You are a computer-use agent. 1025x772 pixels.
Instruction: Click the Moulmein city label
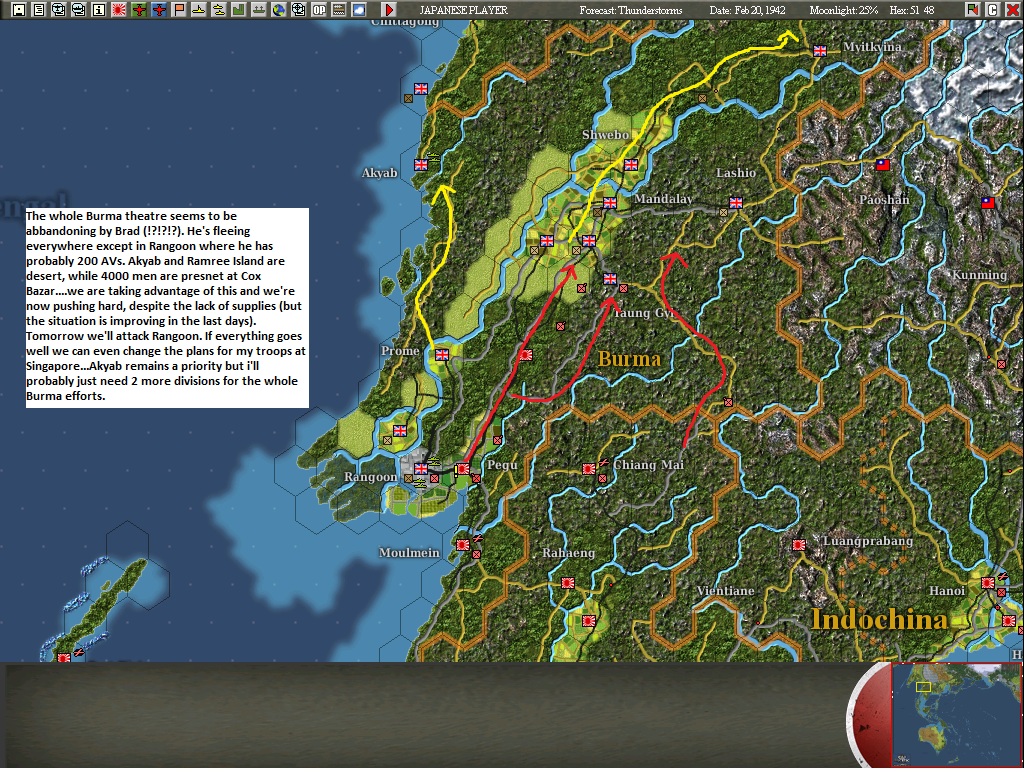409,553
